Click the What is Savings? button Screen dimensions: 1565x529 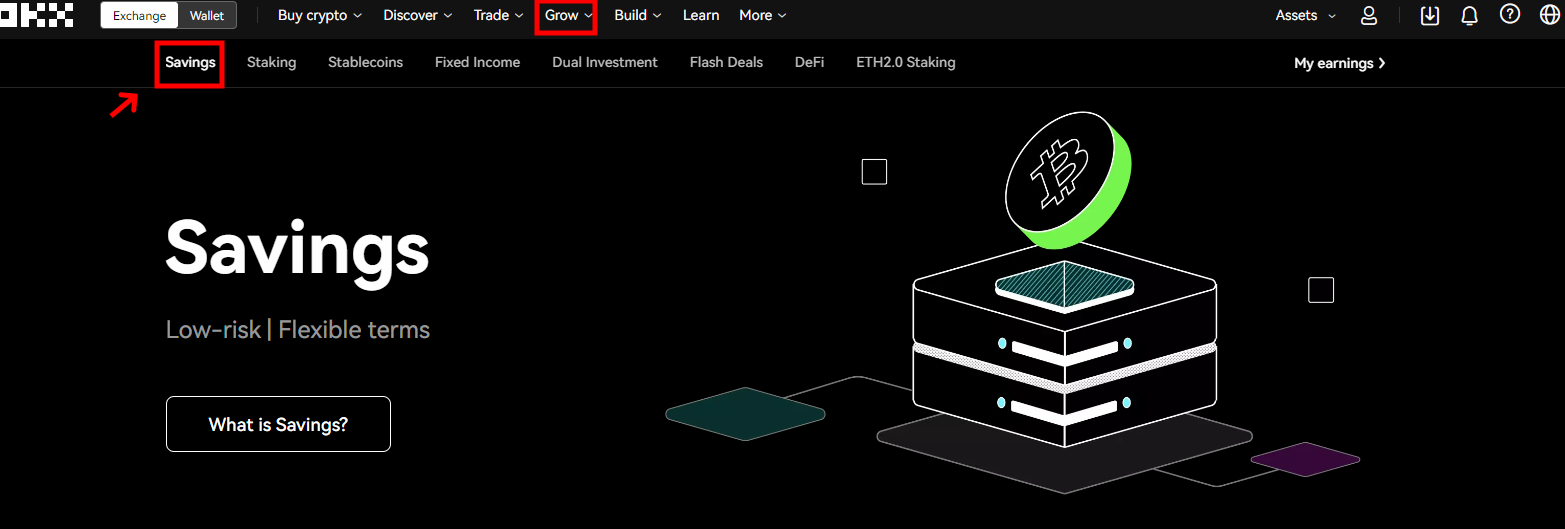[278, 424]
